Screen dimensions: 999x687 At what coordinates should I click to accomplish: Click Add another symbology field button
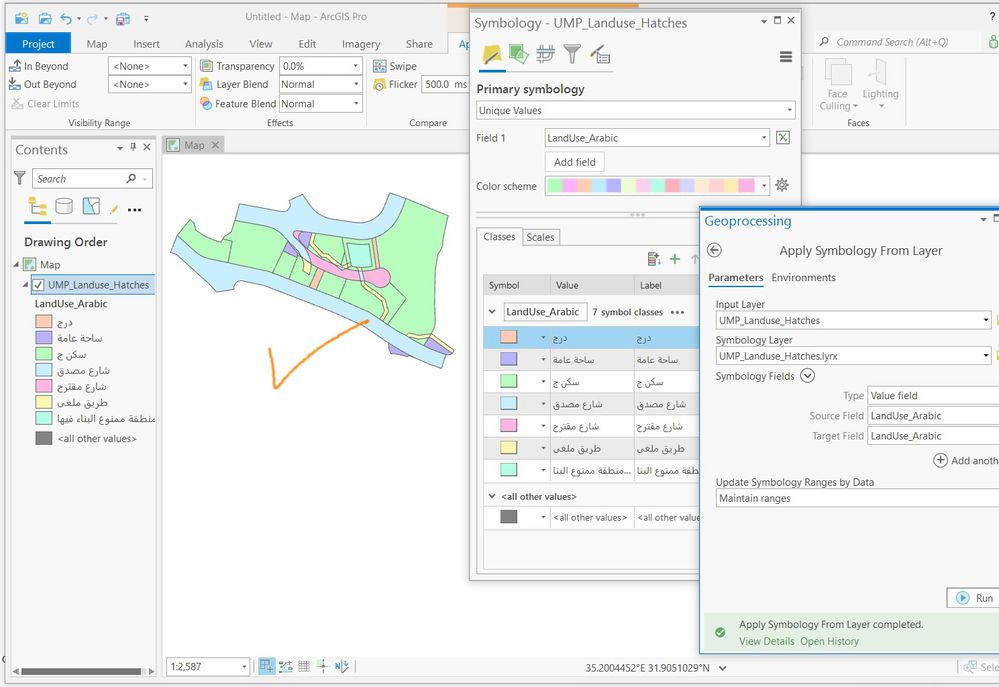point(965,460)
